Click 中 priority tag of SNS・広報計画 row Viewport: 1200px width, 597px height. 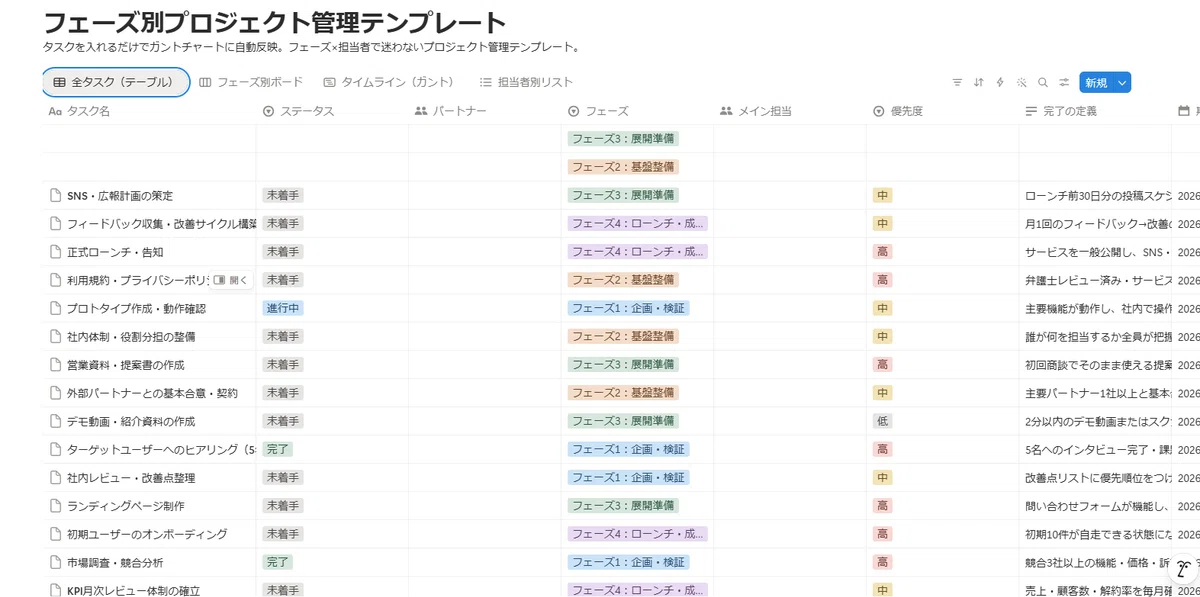[x=882, y=195]
